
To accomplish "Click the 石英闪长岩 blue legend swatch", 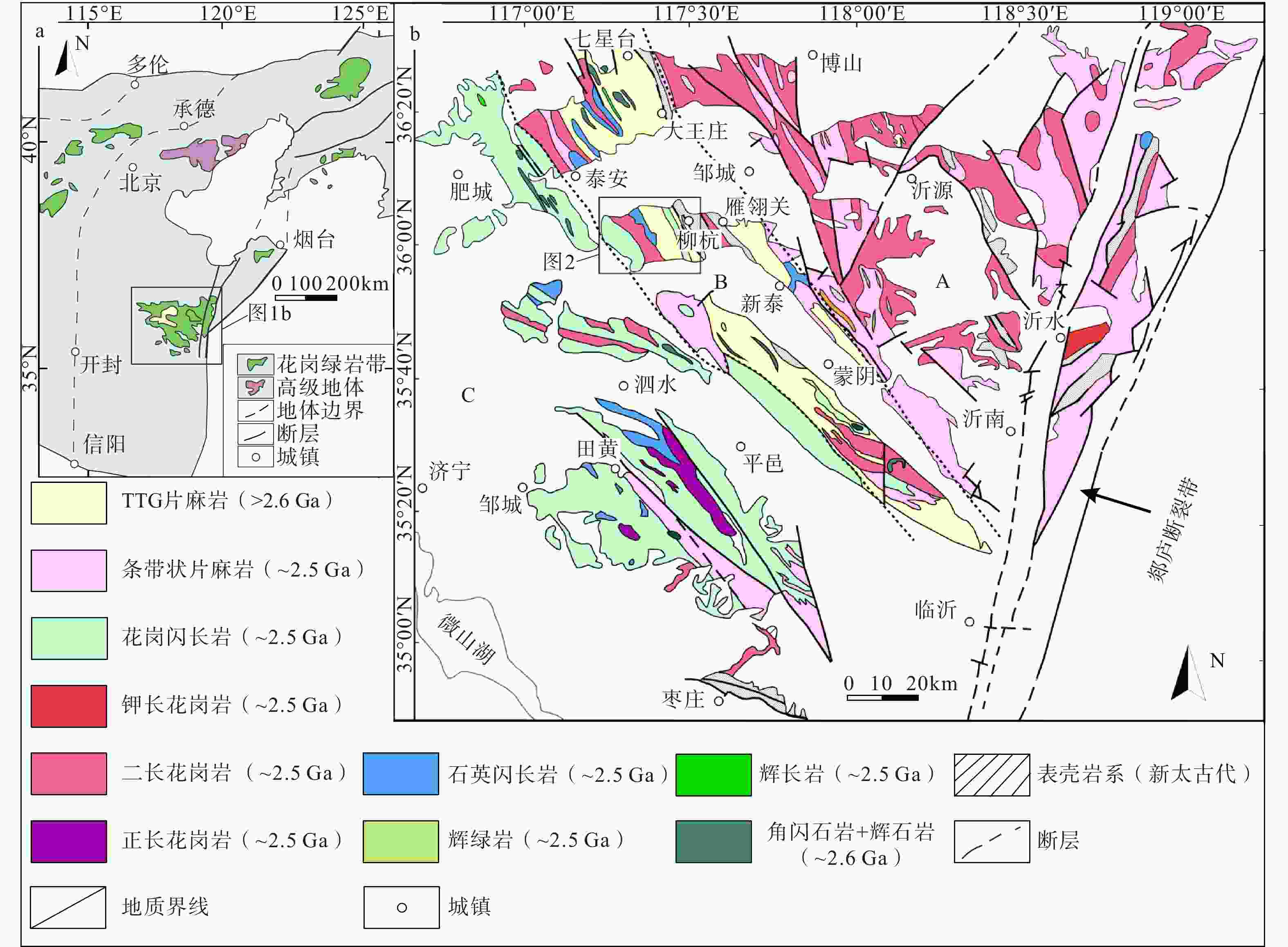I will click(401, 774).
